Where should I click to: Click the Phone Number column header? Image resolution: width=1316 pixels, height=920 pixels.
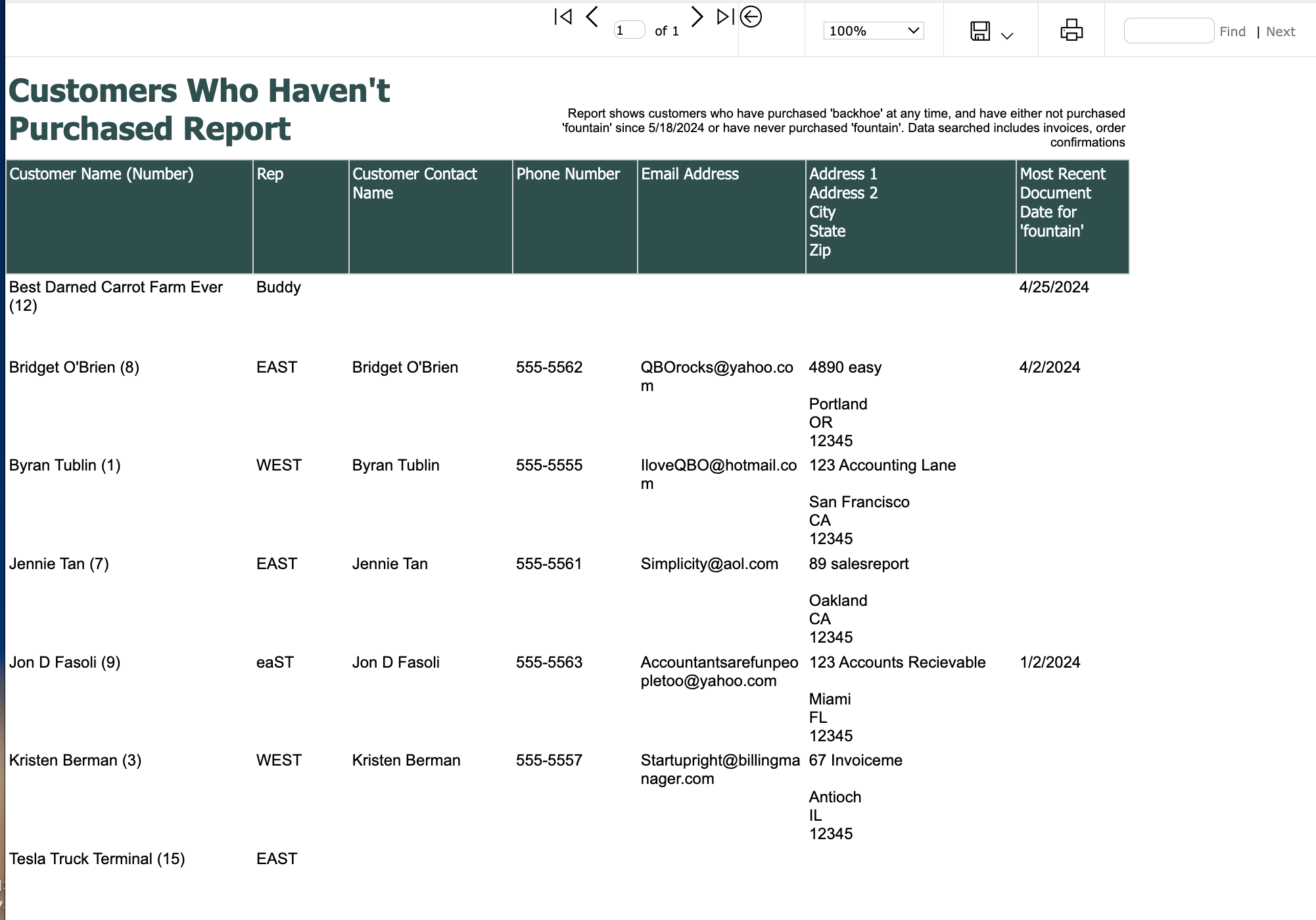[568, 174]
